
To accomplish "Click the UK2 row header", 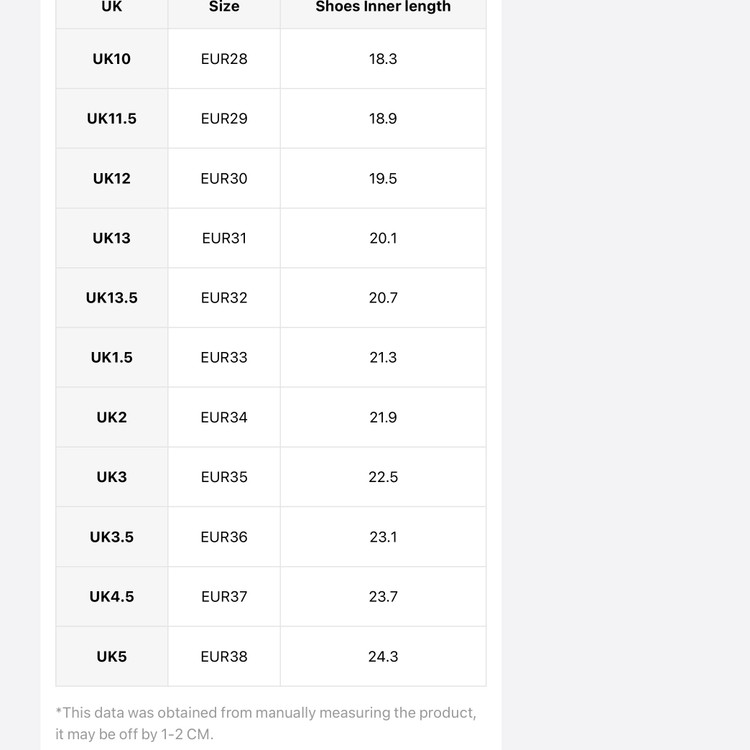I will tap(111, 417).
